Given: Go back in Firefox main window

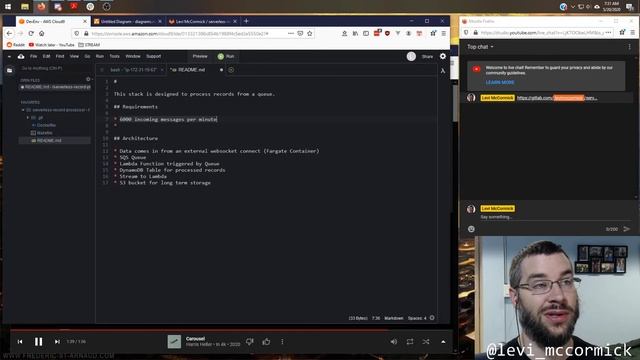Looking at the screenshot, I should [9, 33].
